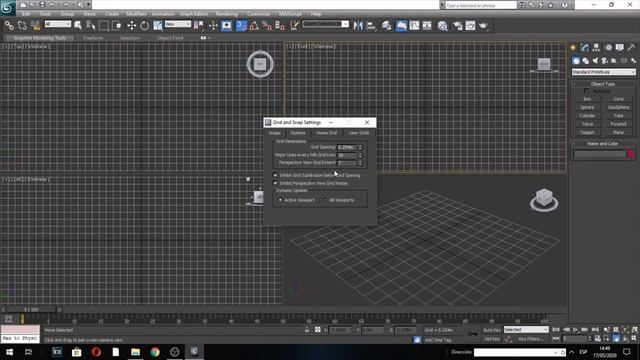Image resolution: width=640 pixels, height=360 pixels.
Task: Toggle the Auto Key animation mode
Action: tap(492, 330)
